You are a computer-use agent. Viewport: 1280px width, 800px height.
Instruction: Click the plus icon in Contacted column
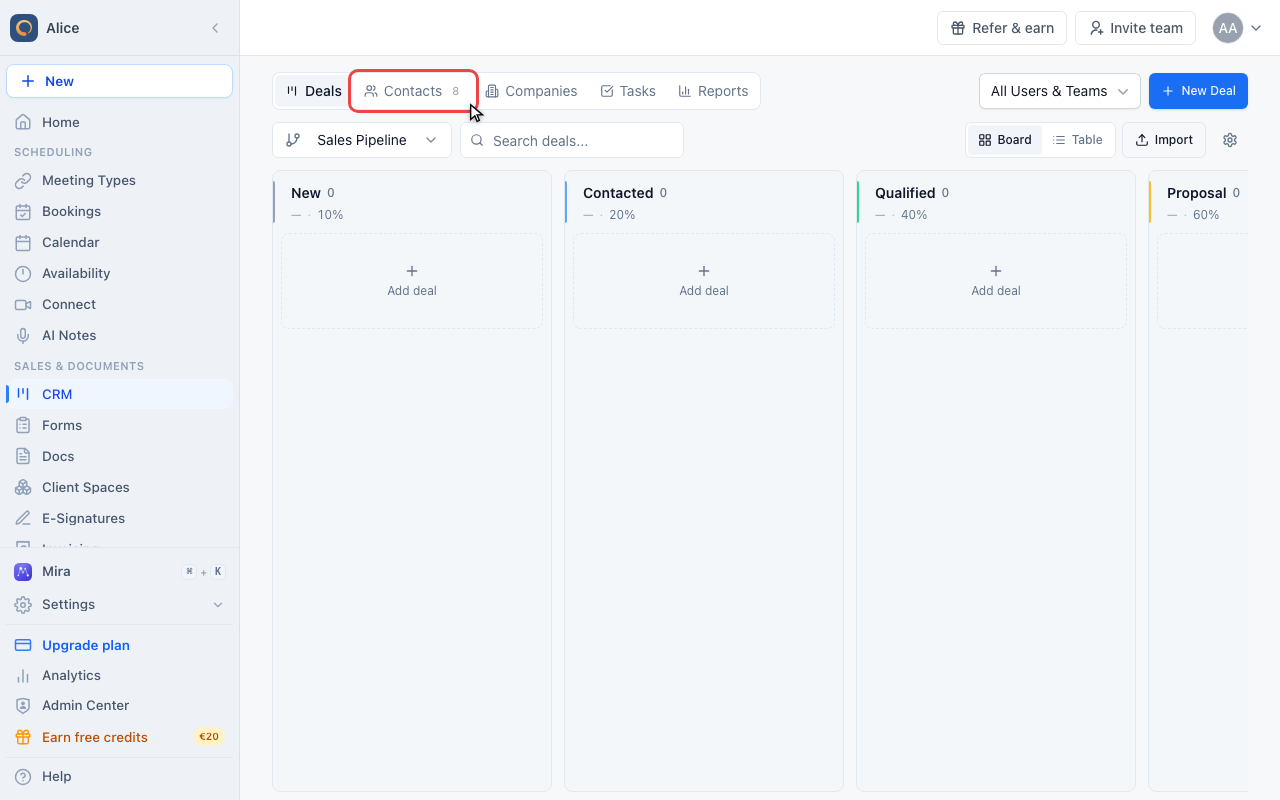tap(704, 271)
